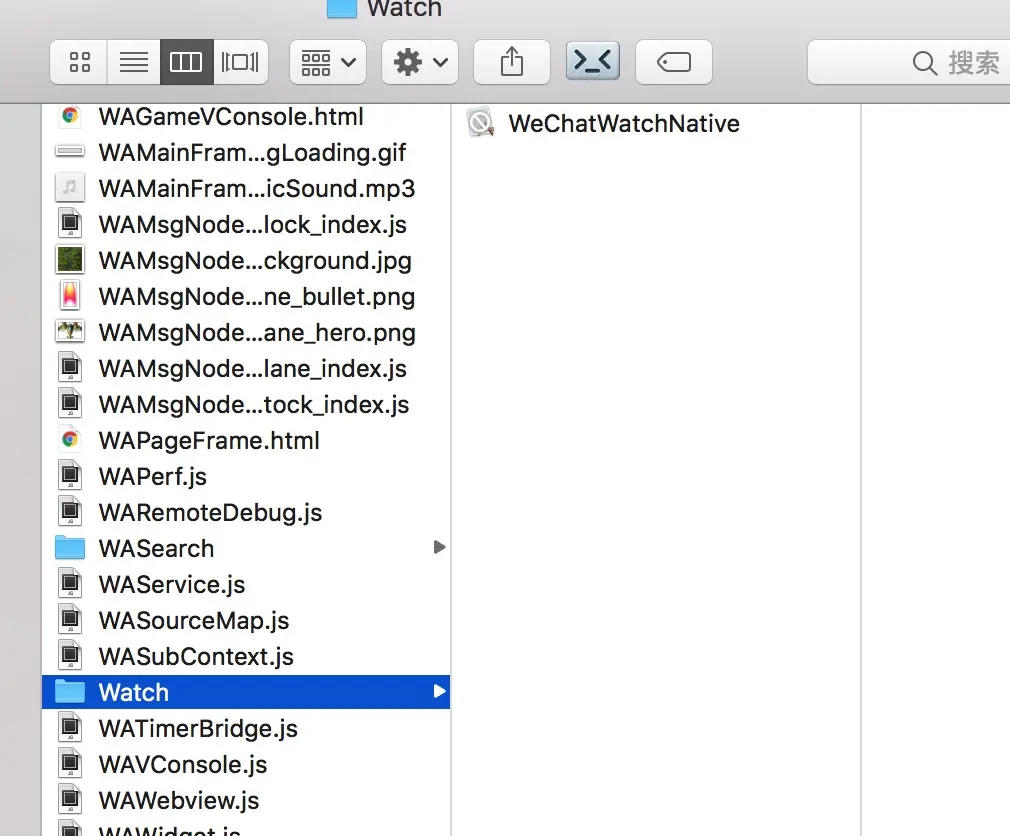Select WASubContext.js file
Screen dimensions: 1010x836
[x=245, y=657]
